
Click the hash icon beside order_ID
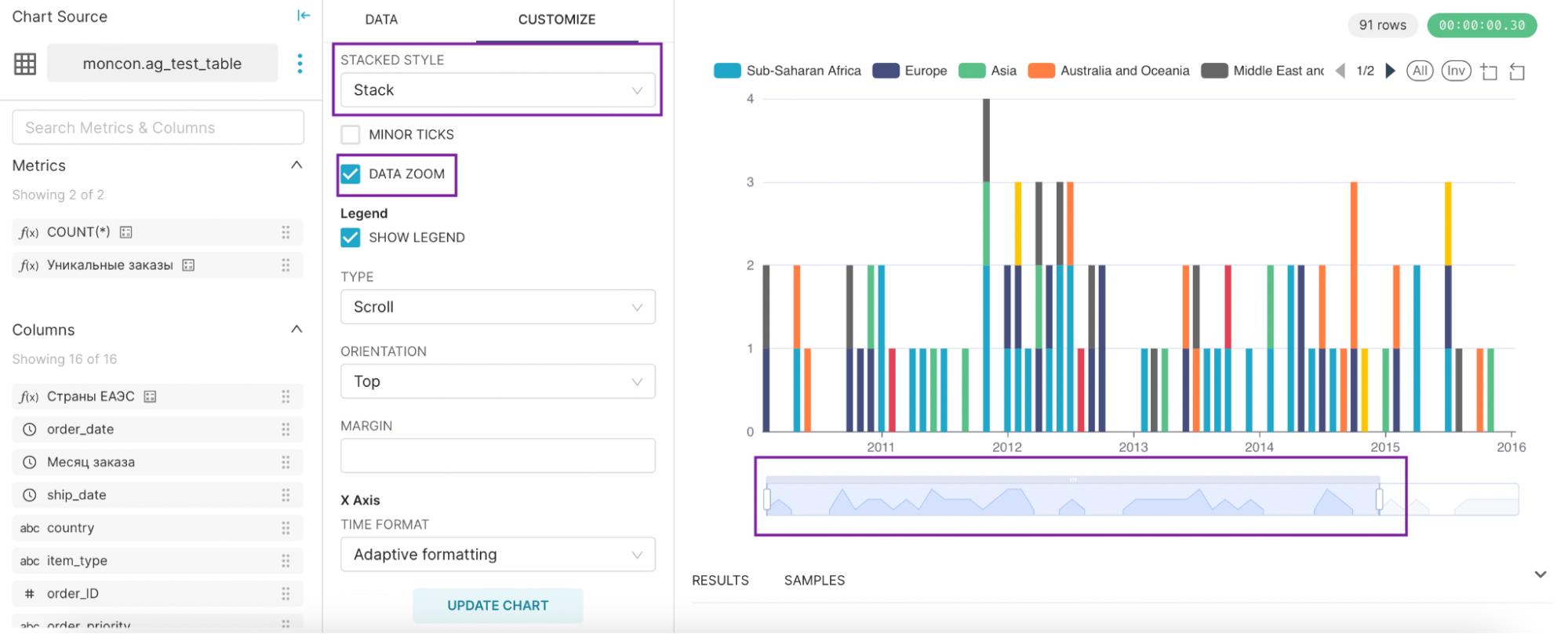point(29,594)
